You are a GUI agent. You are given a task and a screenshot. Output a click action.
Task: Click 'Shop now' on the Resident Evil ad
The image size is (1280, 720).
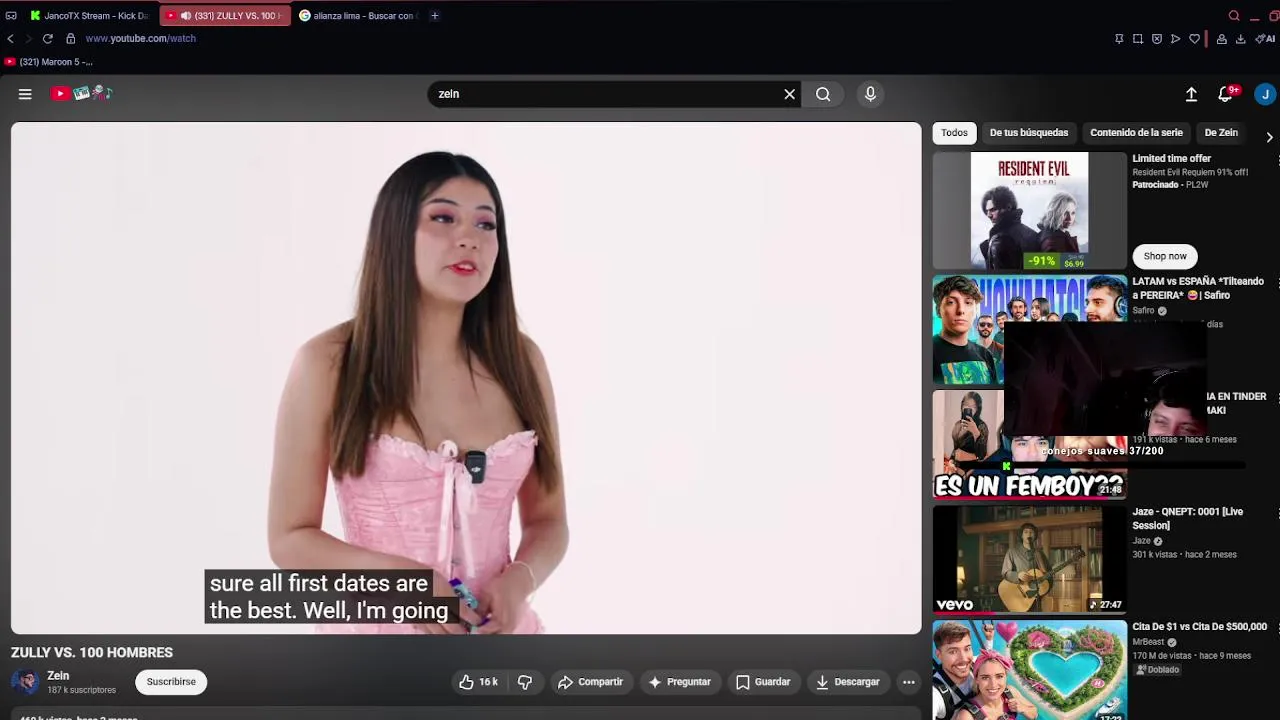coord(1165,256)
